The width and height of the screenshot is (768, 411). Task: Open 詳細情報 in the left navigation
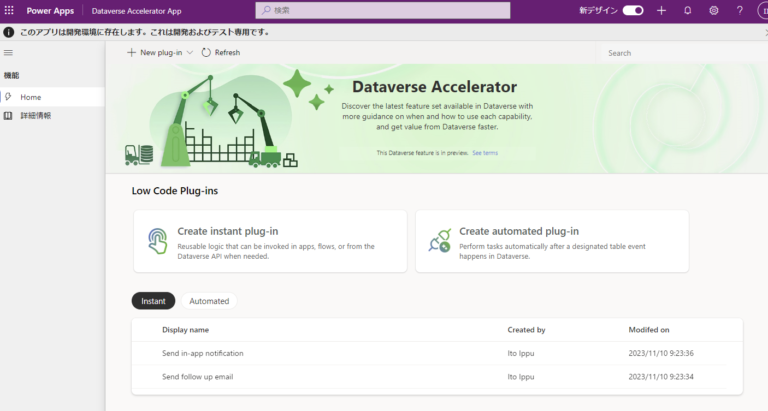click(35, 116)
